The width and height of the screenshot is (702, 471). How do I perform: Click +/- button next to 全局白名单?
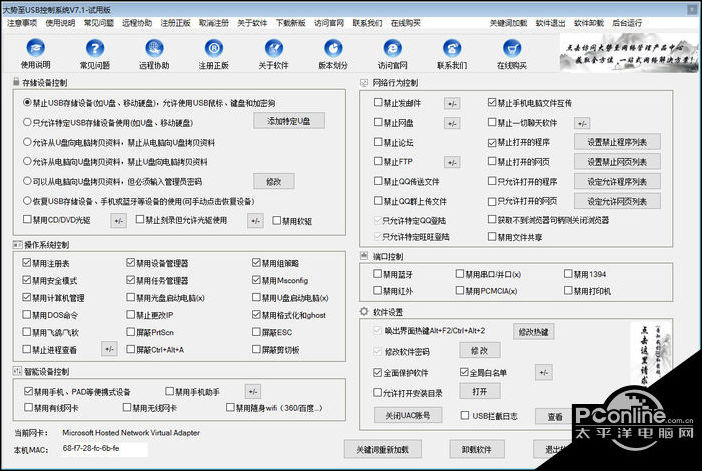point(544,373)
